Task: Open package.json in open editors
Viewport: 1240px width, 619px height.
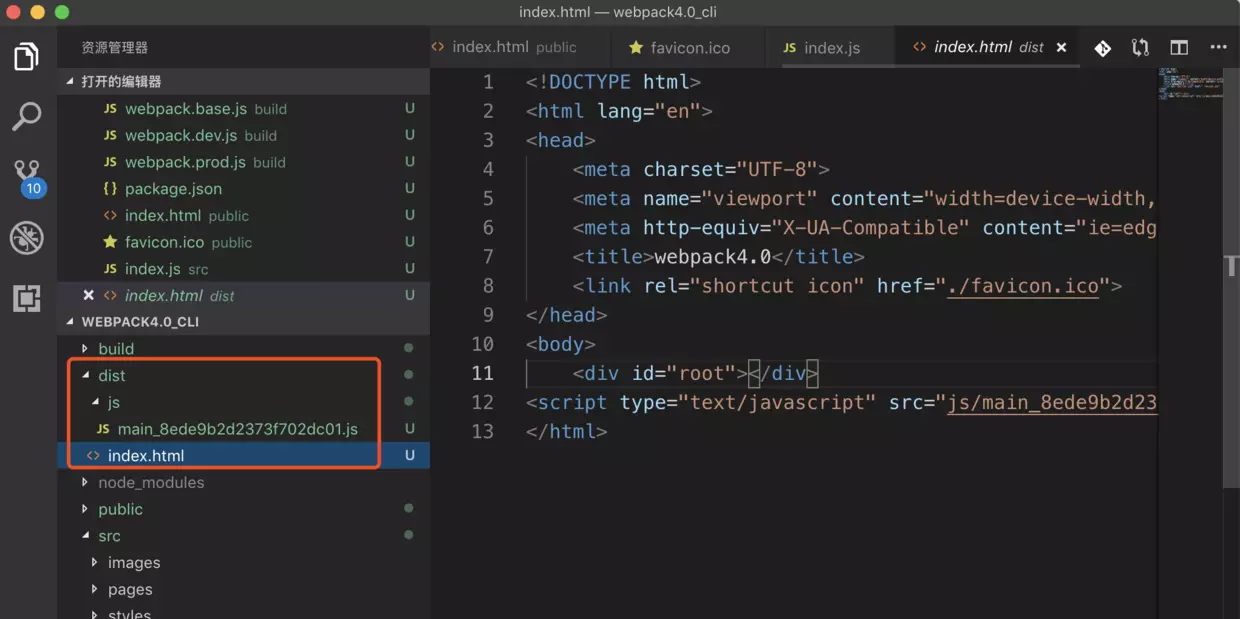Action: click(x=243, y=188)
